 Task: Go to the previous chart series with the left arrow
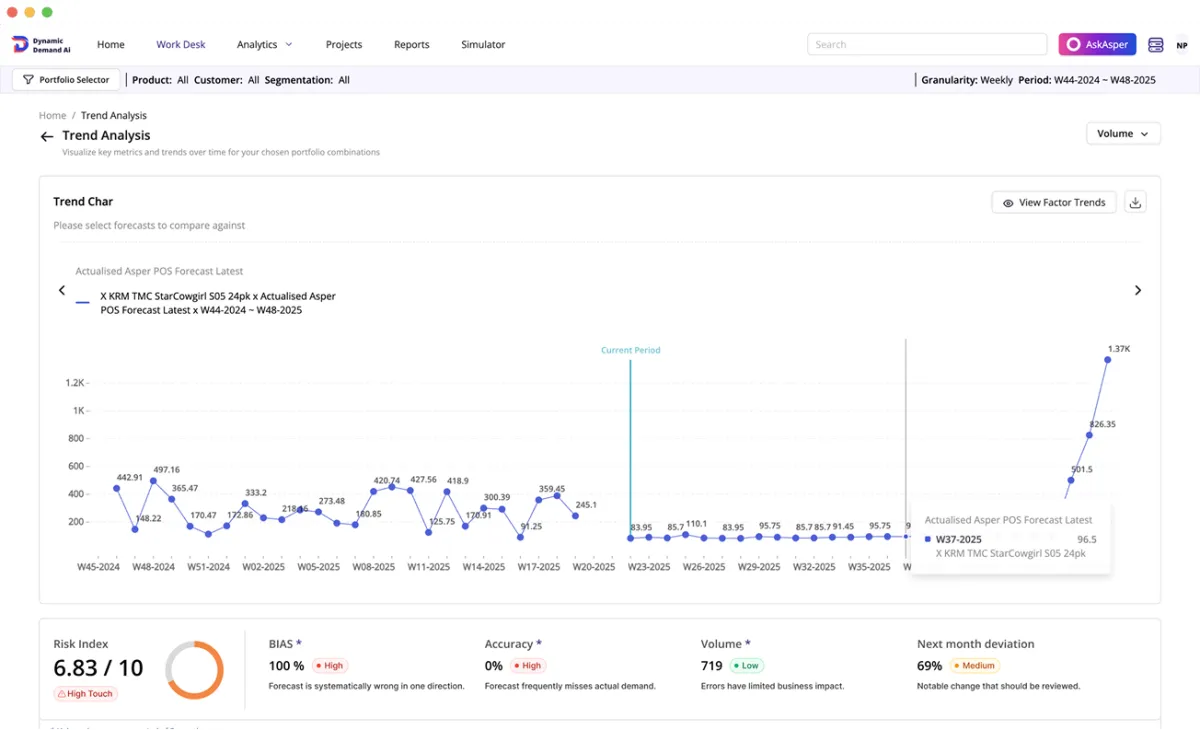(x=62, y=290)
